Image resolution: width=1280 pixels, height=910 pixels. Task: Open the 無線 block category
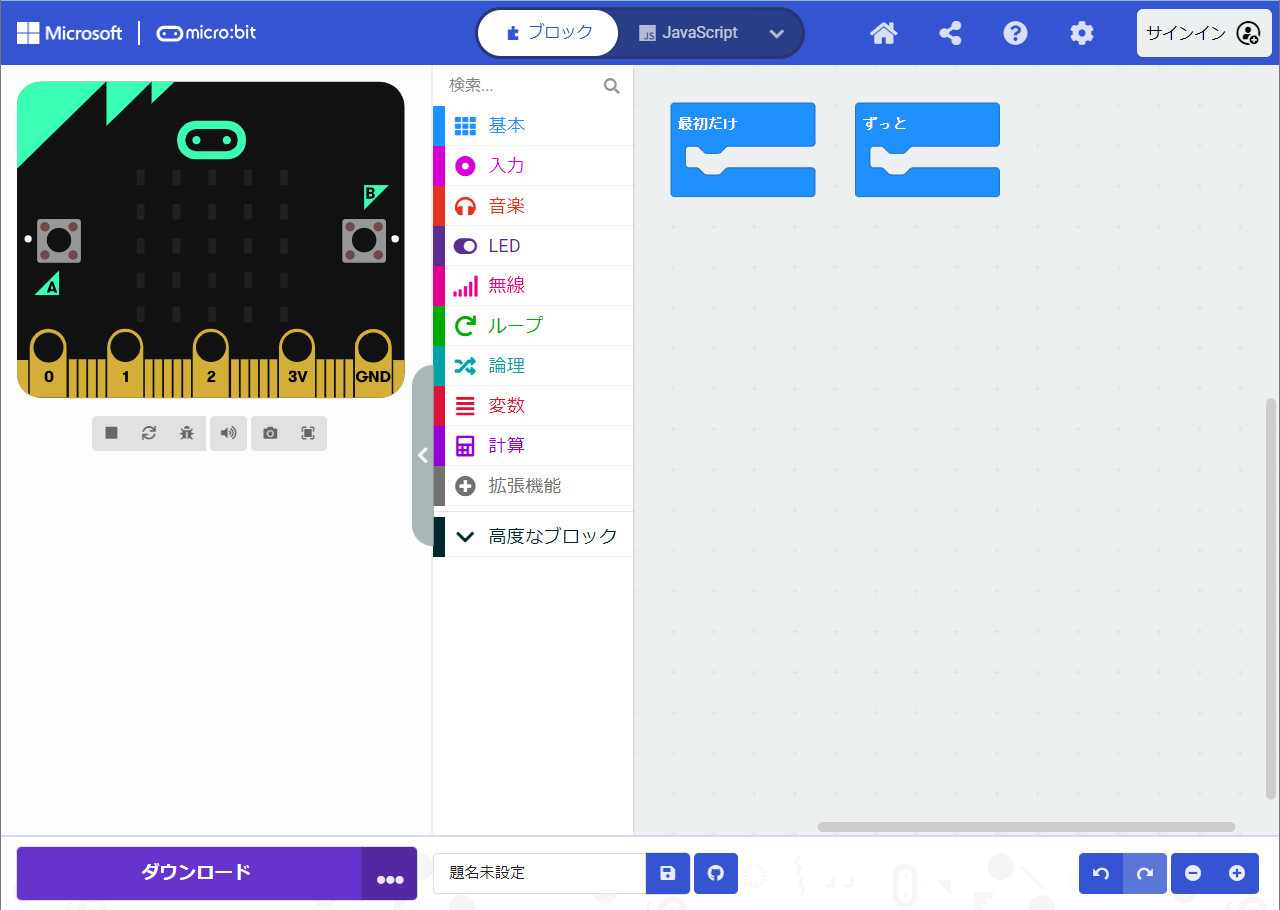click(533, 286)
